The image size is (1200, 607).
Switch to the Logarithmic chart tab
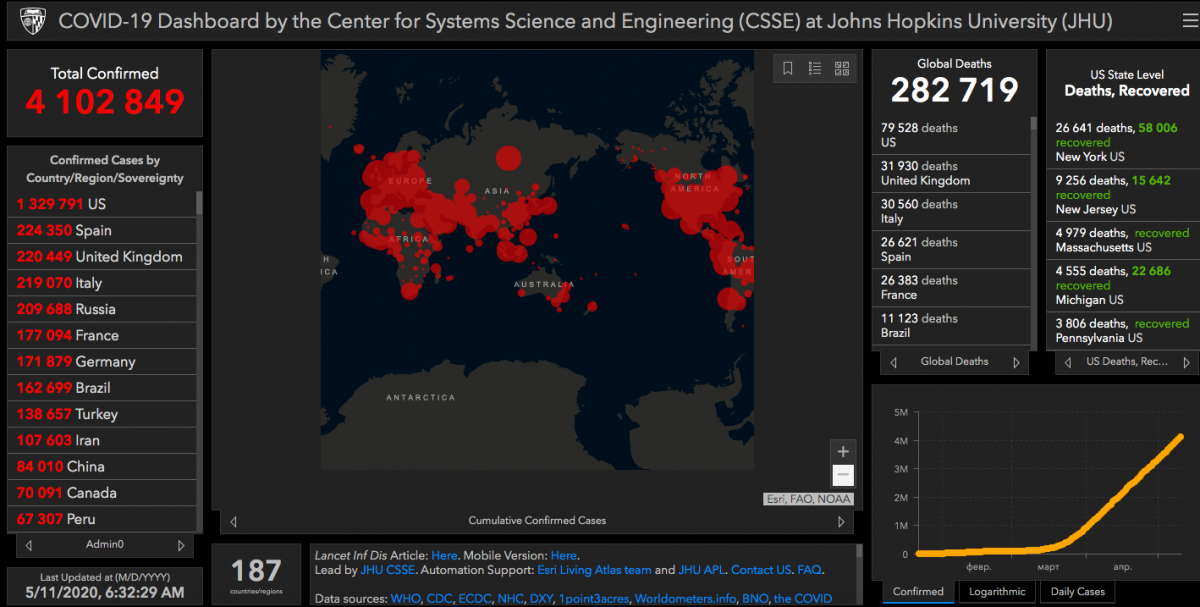click(x=997, y=592)
